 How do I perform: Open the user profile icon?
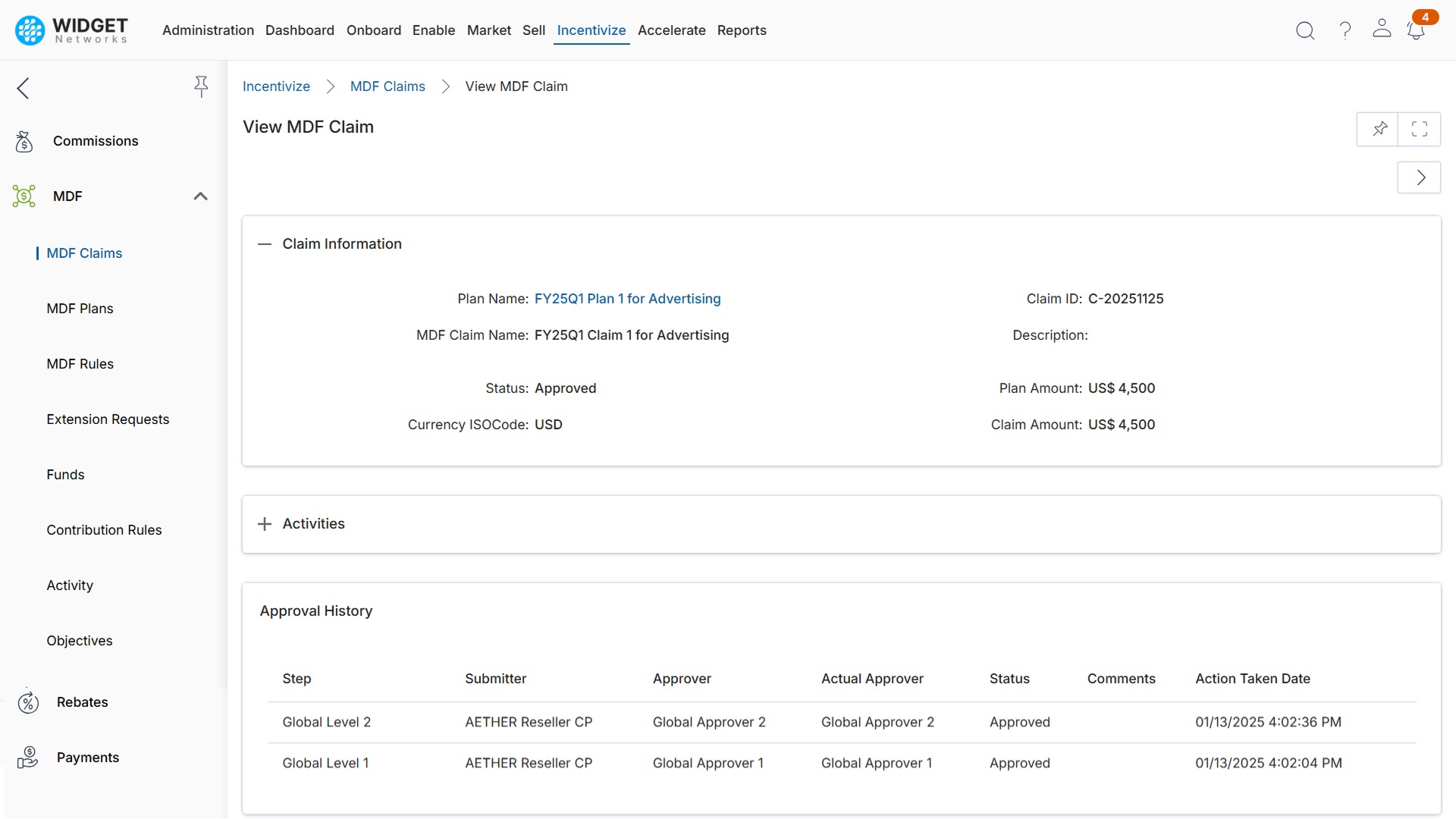1382,30
